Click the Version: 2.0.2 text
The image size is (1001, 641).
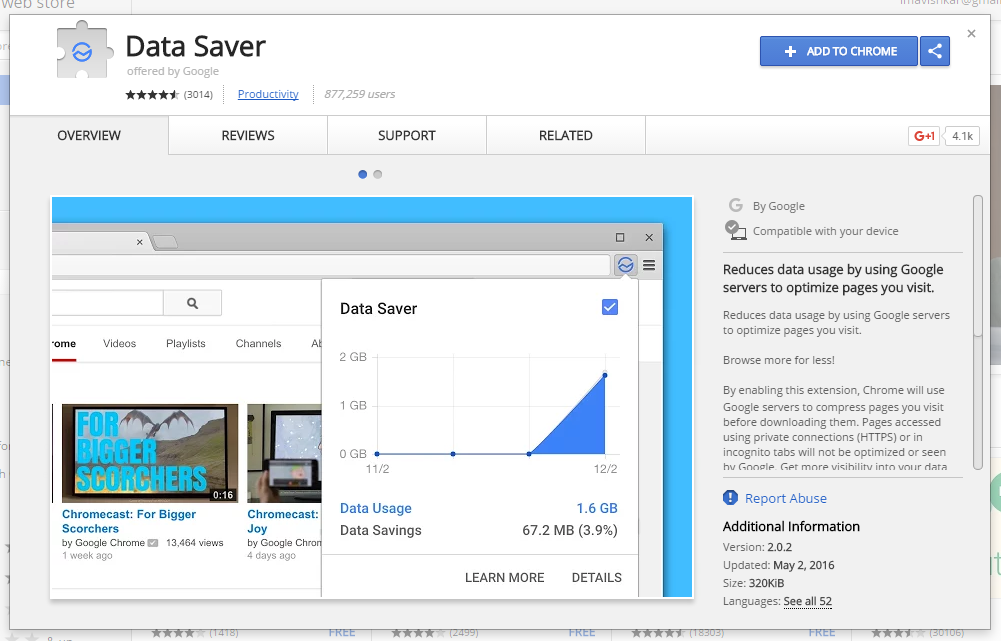point(757,547)
